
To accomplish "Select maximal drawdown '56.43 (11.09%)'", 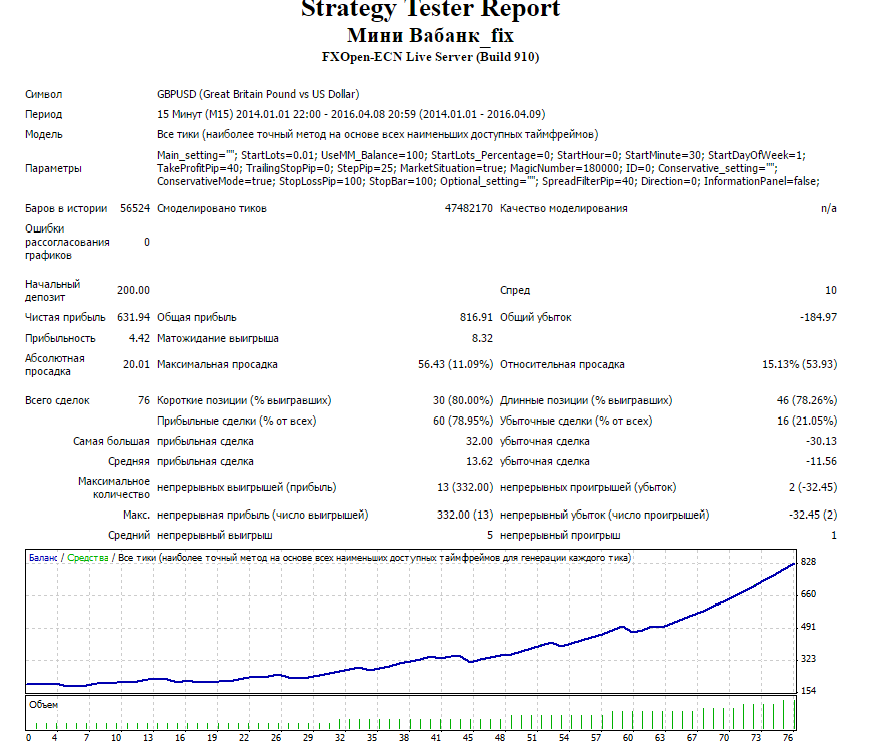I will (x=455, y=364).
